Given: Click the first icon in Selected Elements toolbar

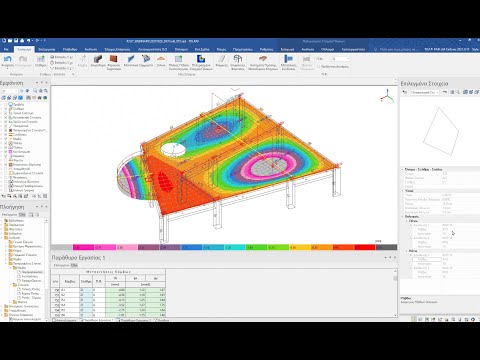Looking at the screenshot, I should [405, 92].
